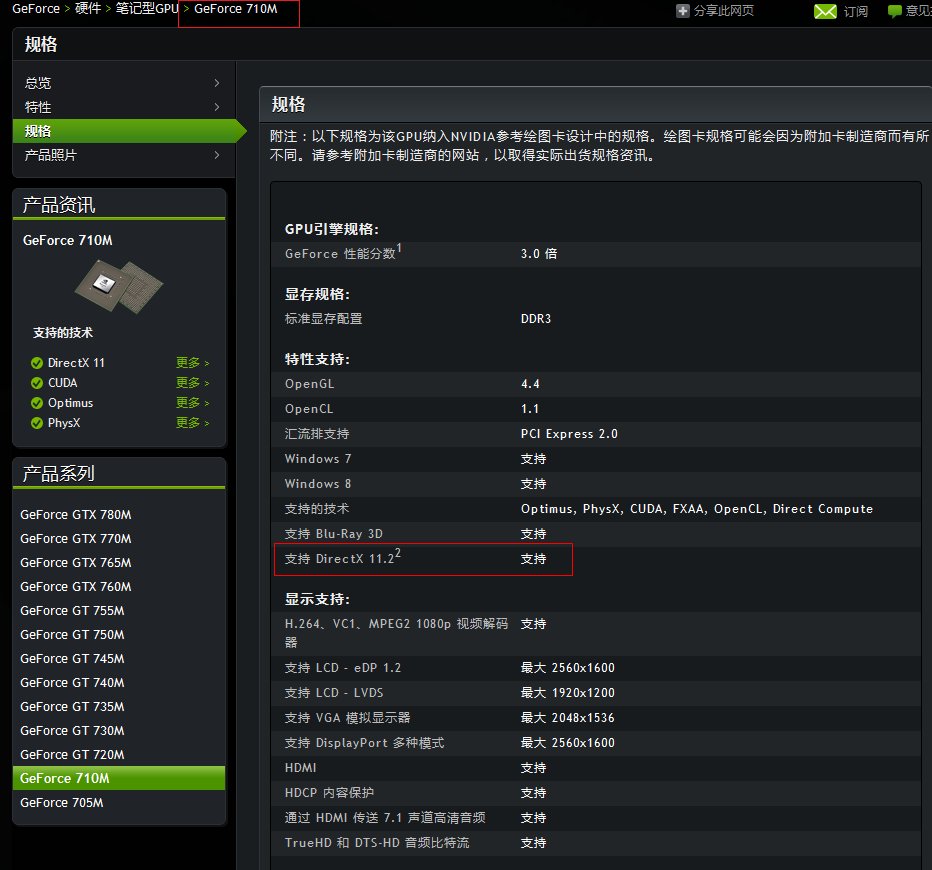Click the 最大 2048x1536 VGA value

coord(568,717)
